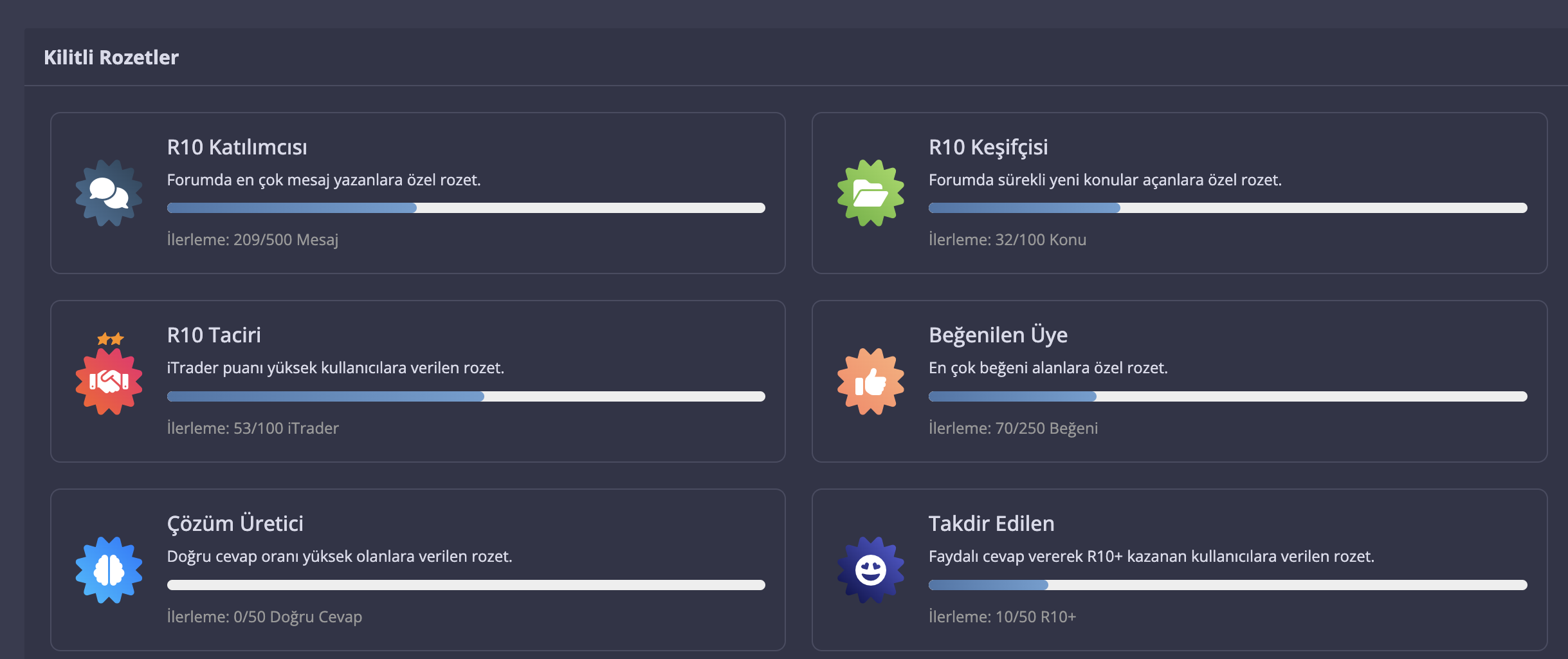This screenshot has height=659, width=1568.
Task: Select the 'Çözüm Üretici' badge title
Action: [235, 524]
